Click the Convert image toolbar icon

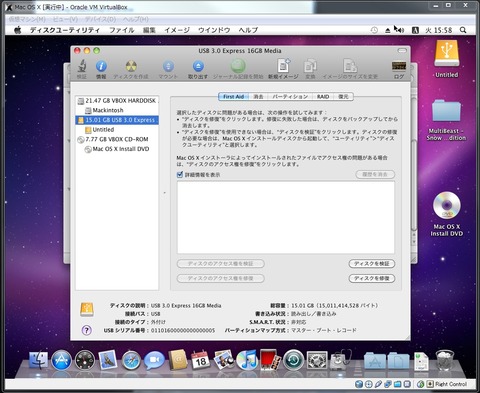[x=310, y=66]
